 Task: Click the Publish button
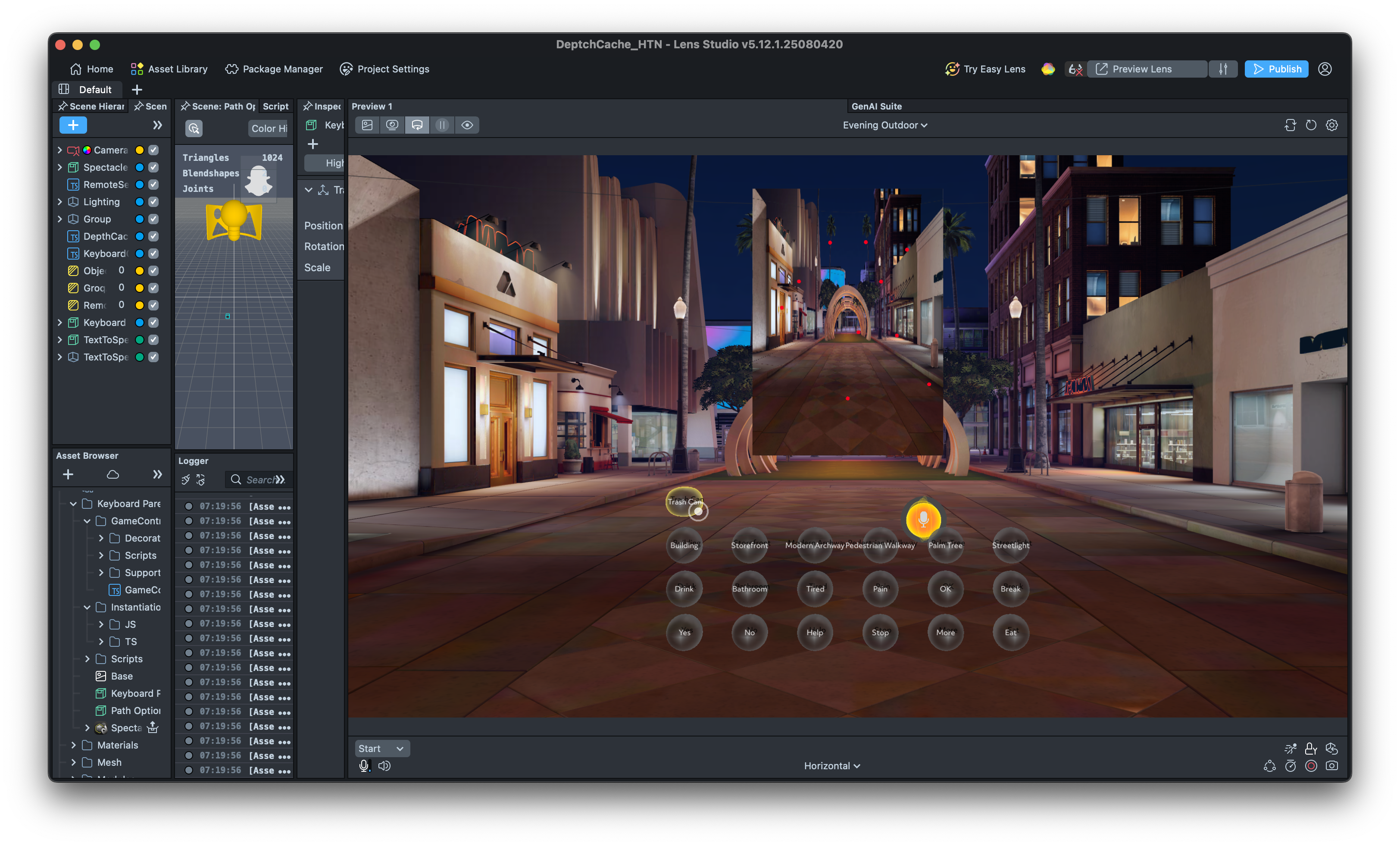(1275, 69)
